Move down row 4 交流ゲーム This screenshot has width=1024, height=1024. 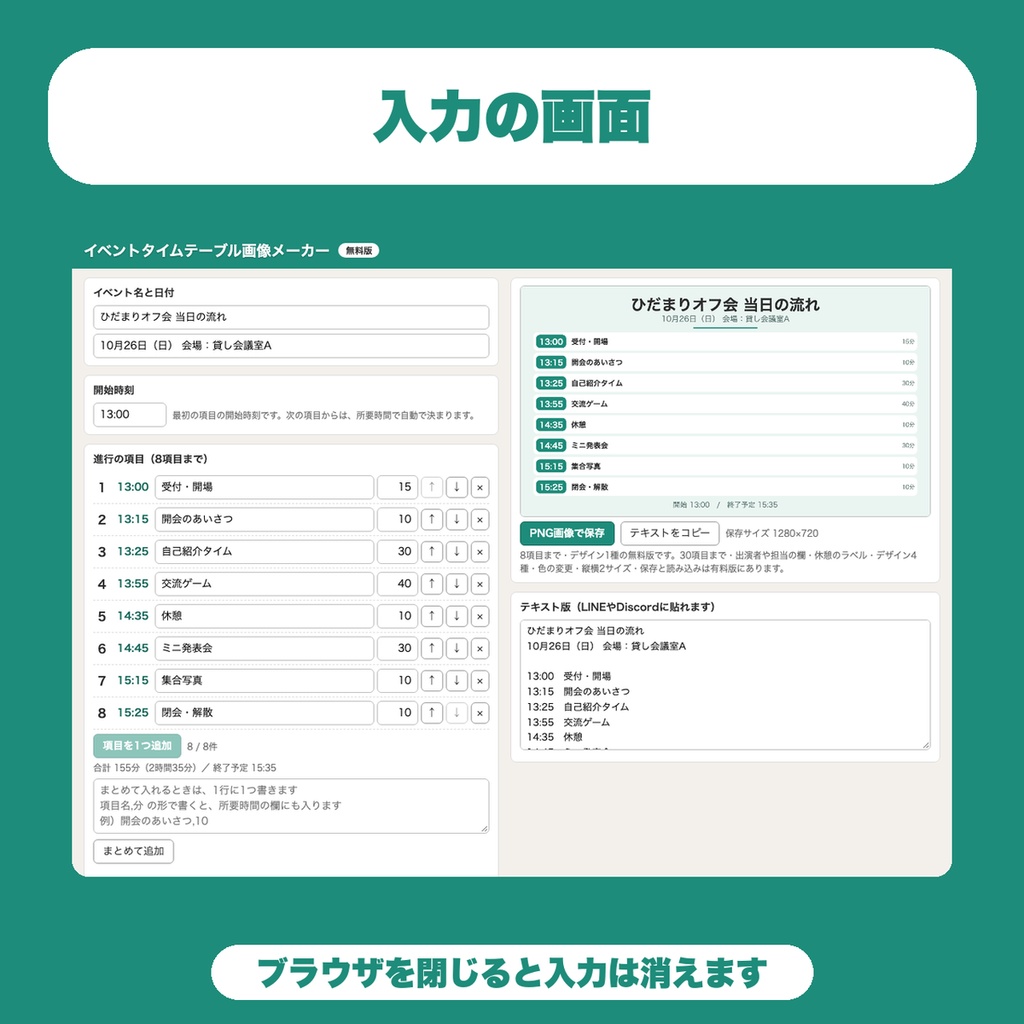click(456, 584)
